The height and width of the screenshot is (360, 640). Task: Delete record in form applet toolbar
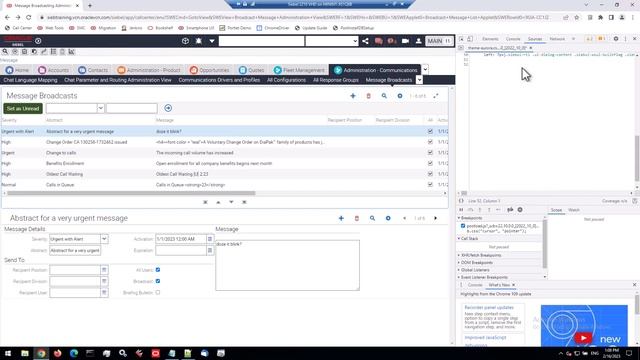(357, 218)
